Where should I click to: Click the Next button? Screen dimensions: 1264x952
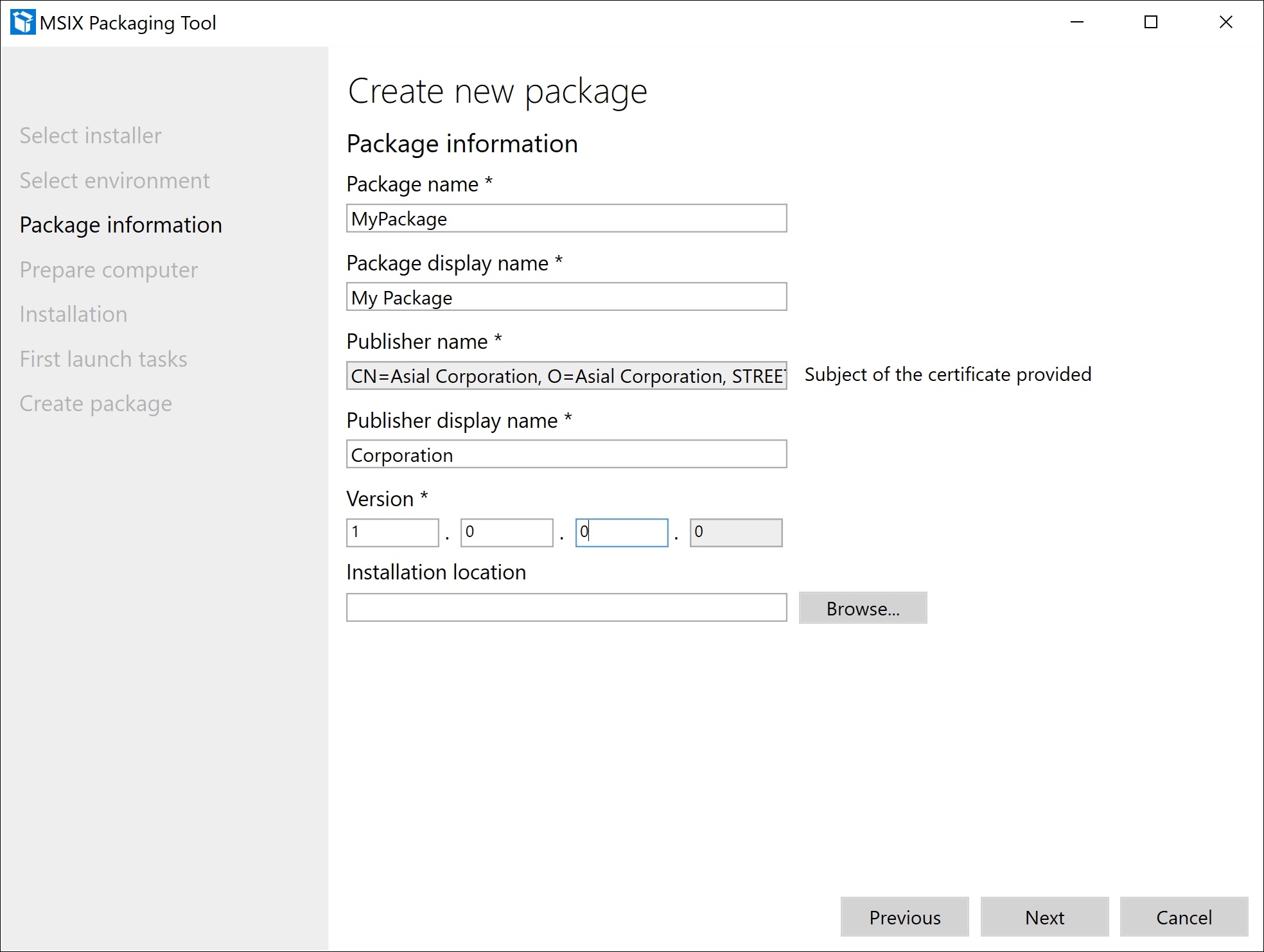tap(1044, 917)
